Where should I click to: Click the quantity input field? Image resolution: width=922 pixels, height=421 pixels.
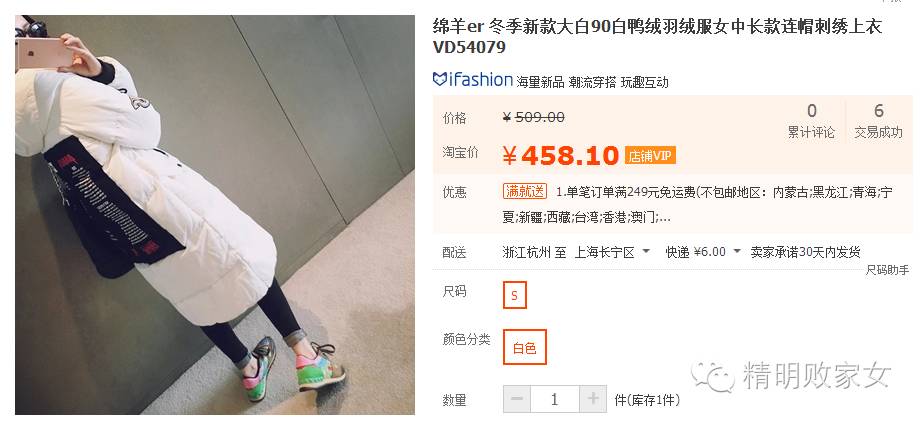(554, 399)
